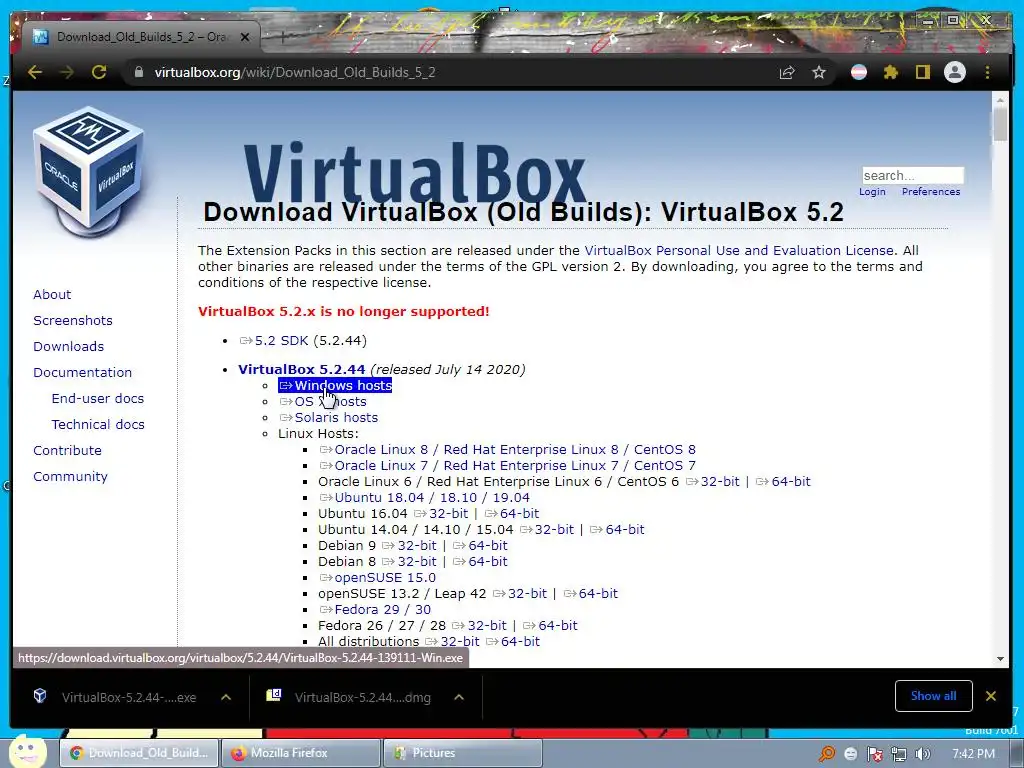Download Debian 8 64-bit package
The image size is (1024, 768).
tap(480, 562)
